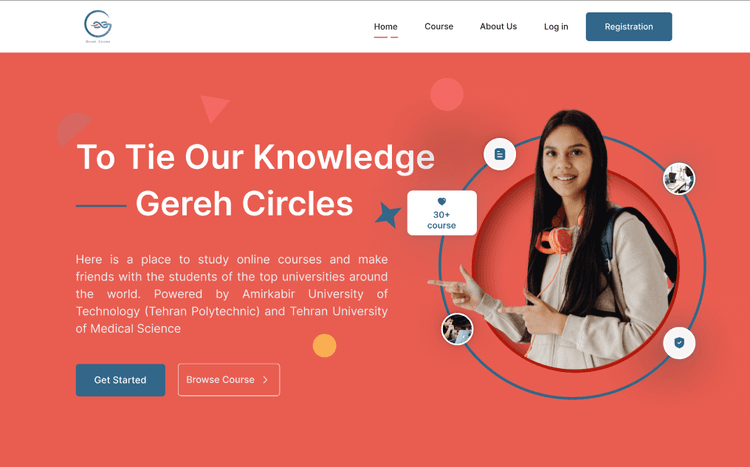Click the Browse Course button

pyautogui.click(x=229, y=380)
